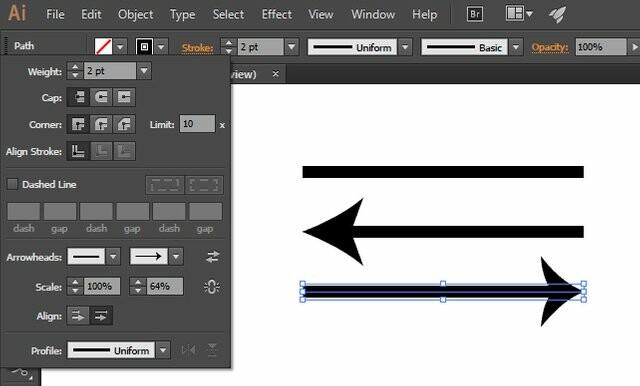Viewport: 640px width, 386px height.
Task: Align stroke to inside
Action: pos(101,151)
